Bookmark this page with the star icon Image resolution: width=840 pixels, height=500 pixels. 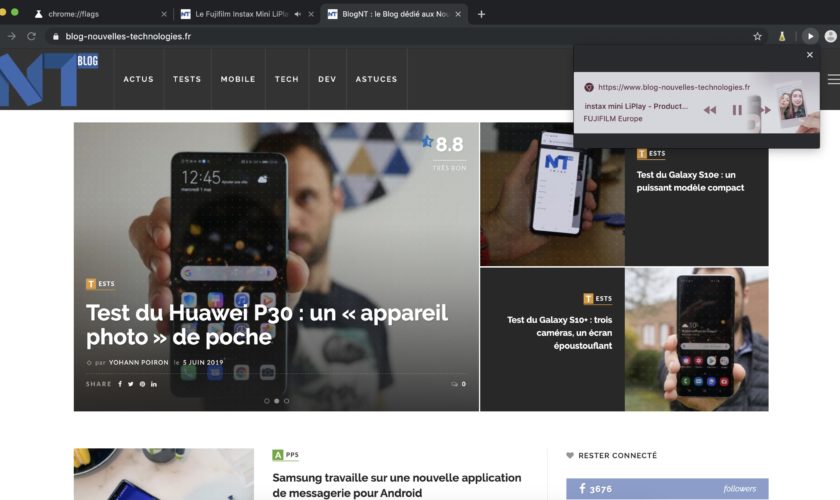pos(757,36)
